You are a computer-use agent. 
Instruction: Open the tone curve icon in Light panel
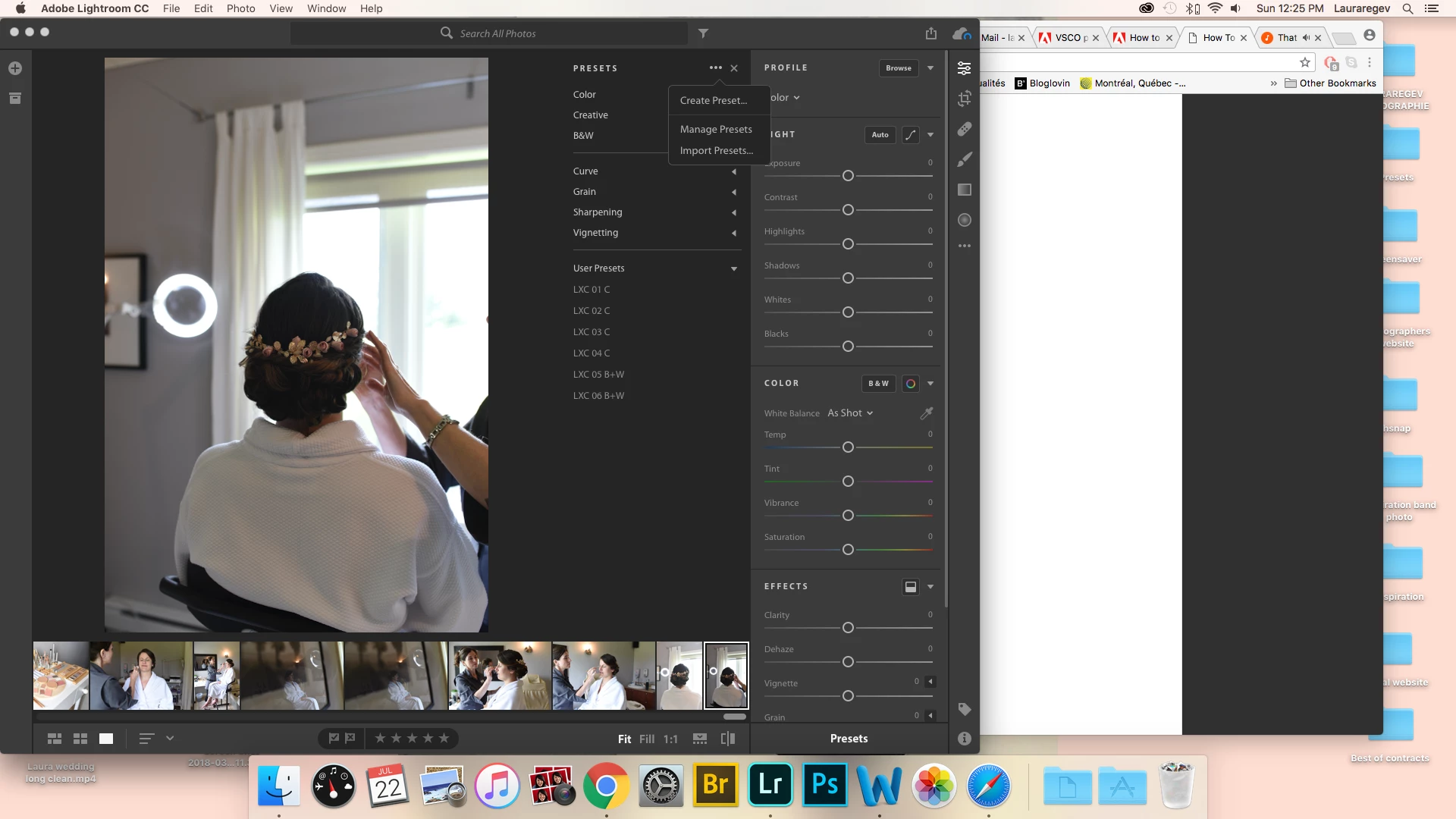pyautogui.click(x=911, y=135)
